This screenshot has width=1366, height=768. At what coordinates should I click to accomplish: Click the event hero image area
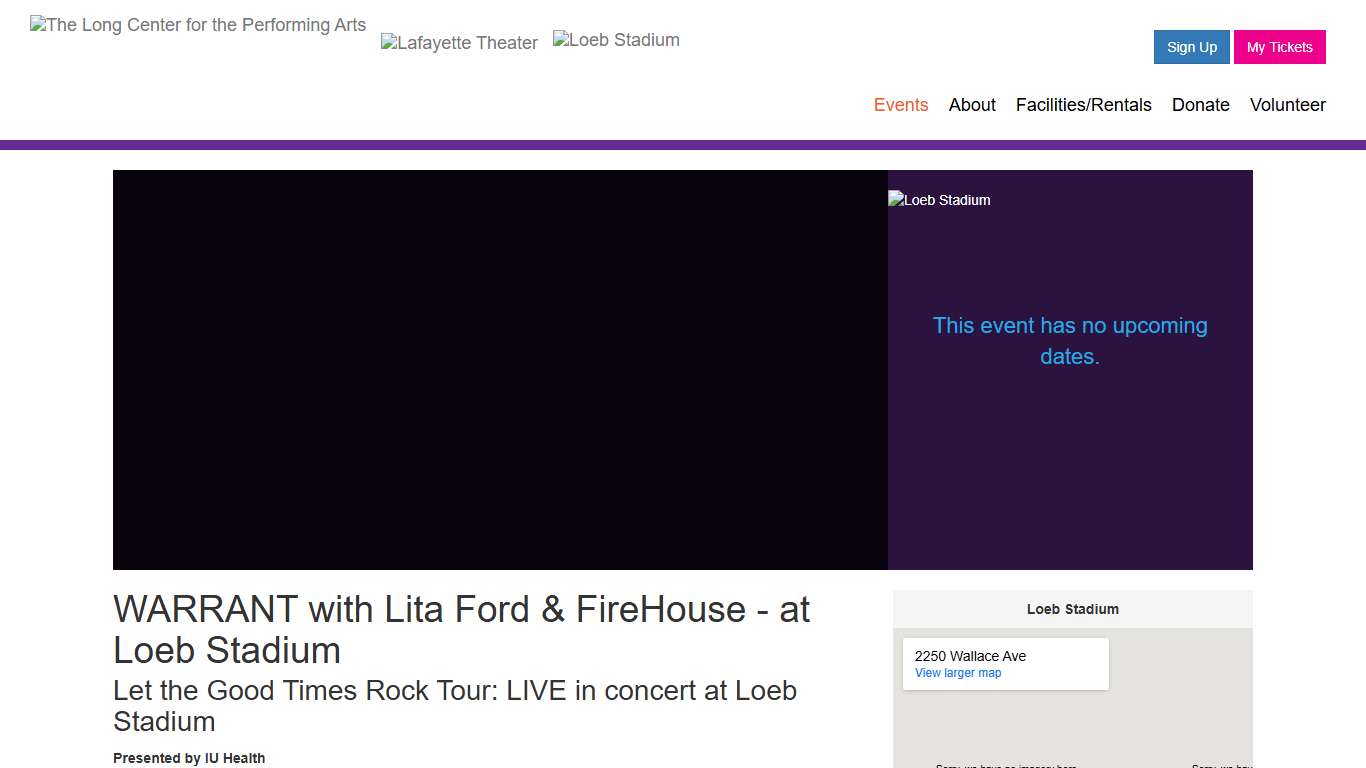point(500,369)
